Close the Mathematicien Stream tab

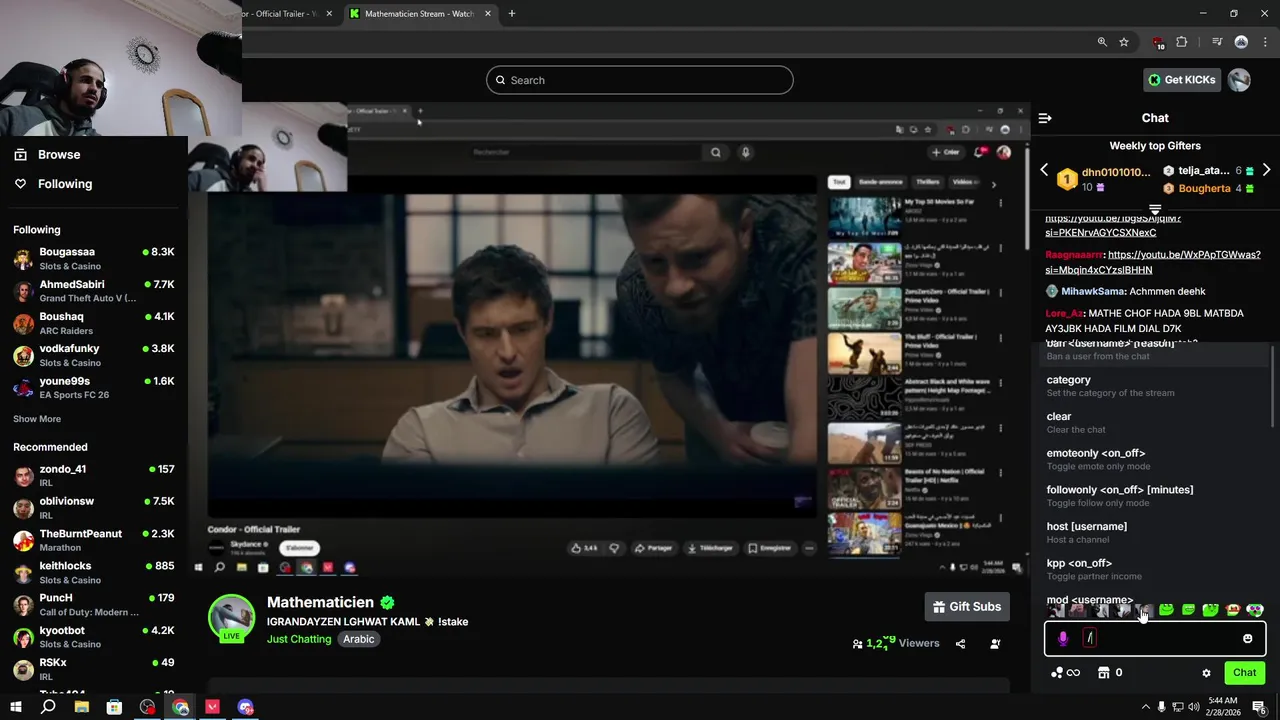click(x=488, y=14)
